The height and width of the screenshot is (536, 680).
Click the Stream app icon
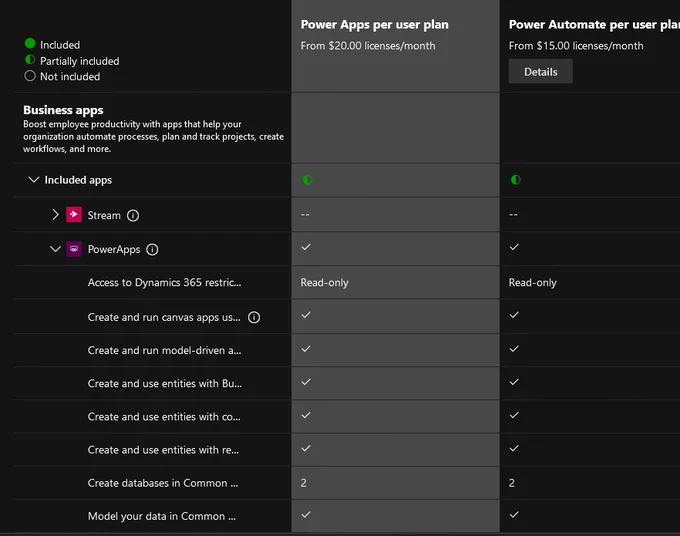click(x=74, y=214)
